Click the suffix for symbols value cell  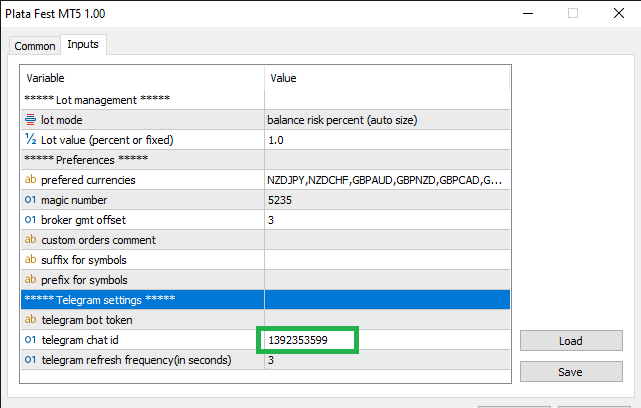(x=387, y=260)
